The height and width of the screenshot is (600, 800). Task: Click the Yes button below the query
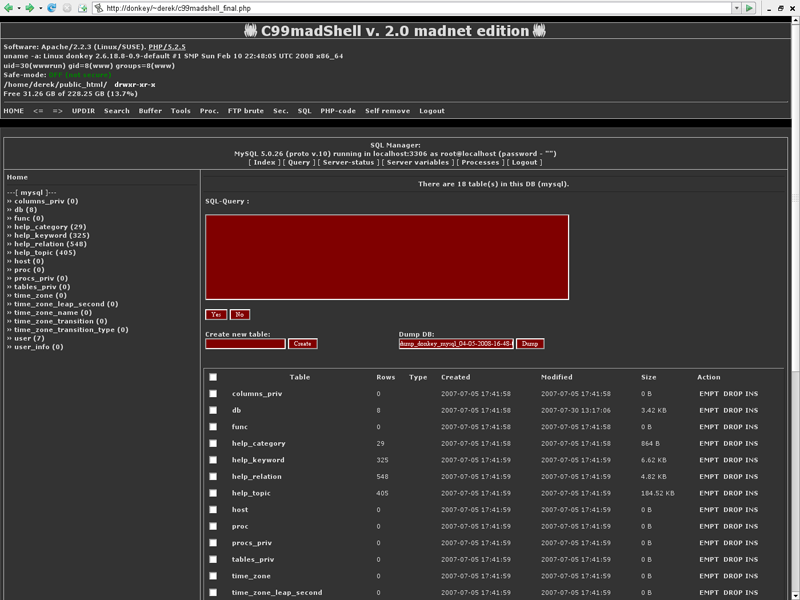(x=216, y=314)
